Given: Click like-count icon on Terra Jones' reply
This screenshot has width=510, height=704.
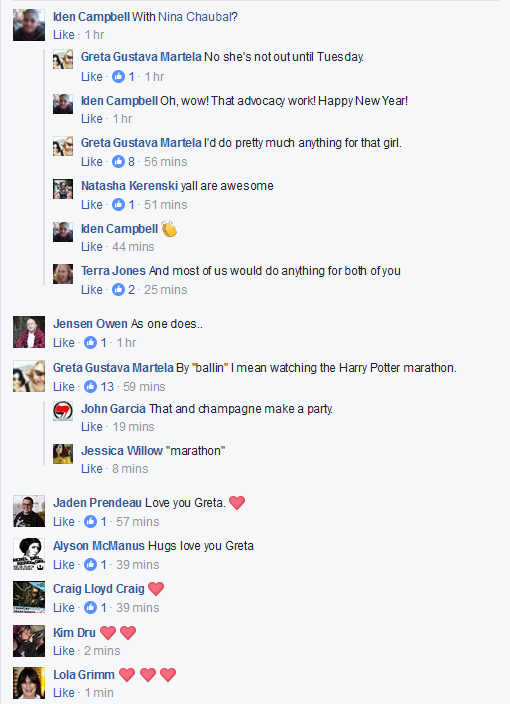Looking at the screenshot, I should [118, 290].
